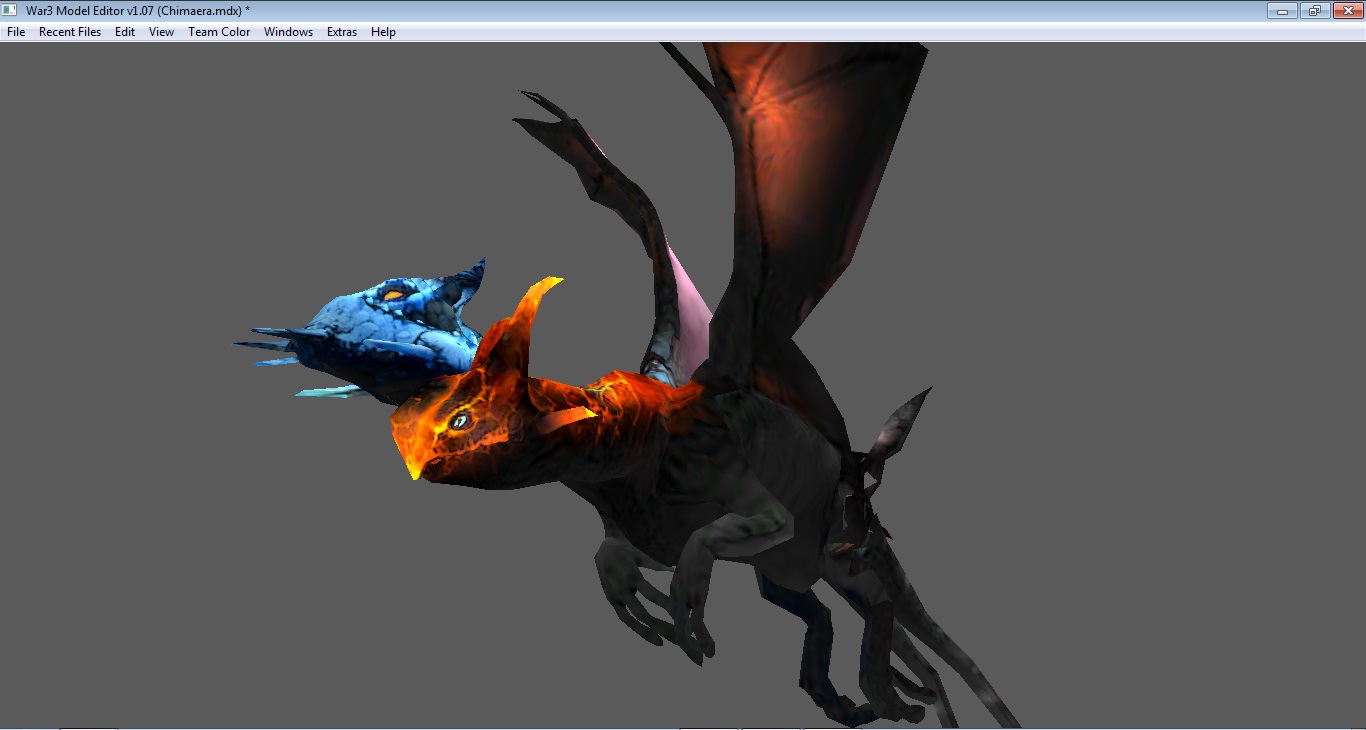Open the File menu
Viewport: 1366px width, 730px height.
point(16,32)
